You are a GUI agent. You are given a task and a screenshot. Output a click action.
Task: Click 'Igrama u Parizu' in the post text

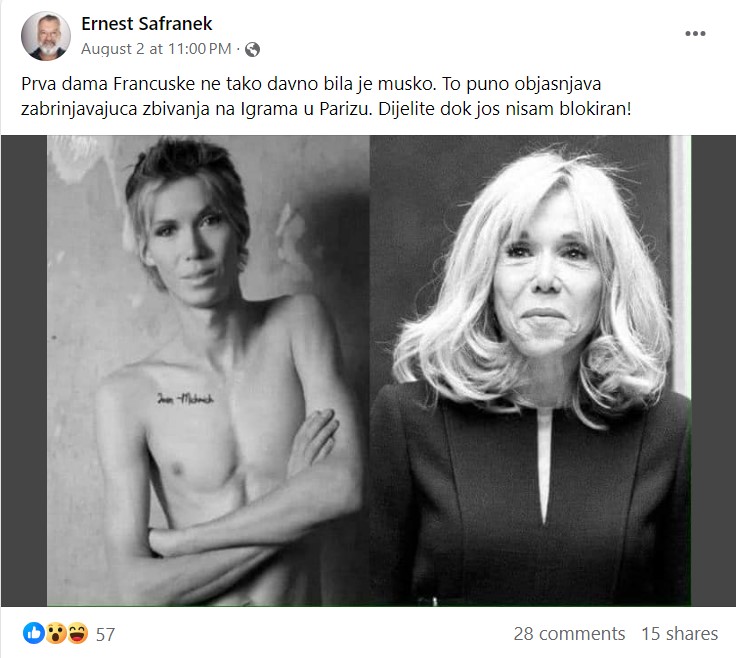306,109
